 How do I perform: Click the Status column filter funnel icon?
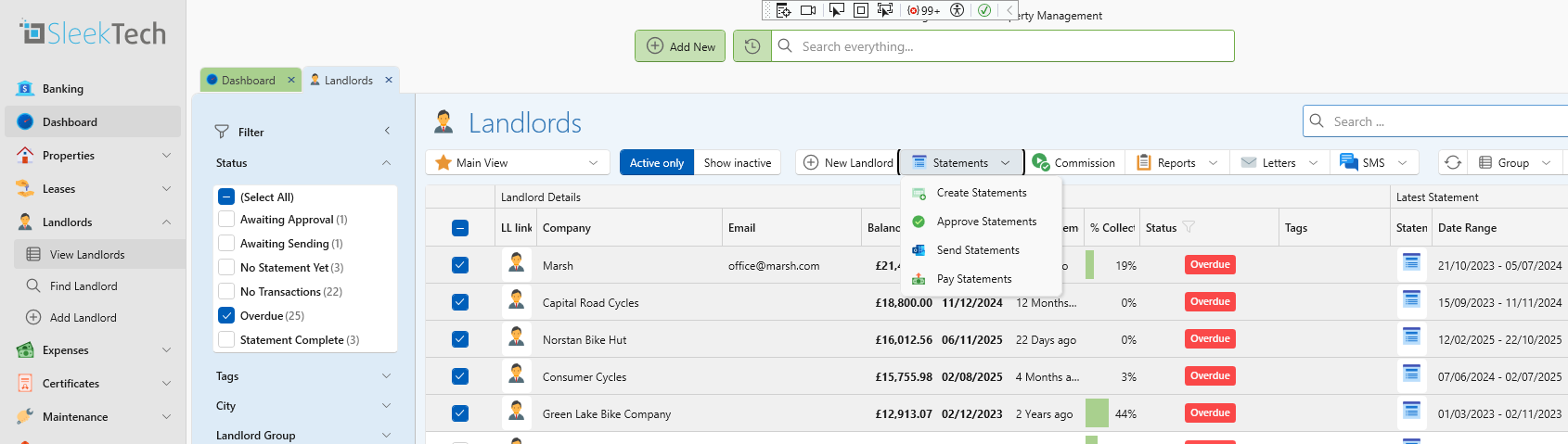coord(1189,227)
